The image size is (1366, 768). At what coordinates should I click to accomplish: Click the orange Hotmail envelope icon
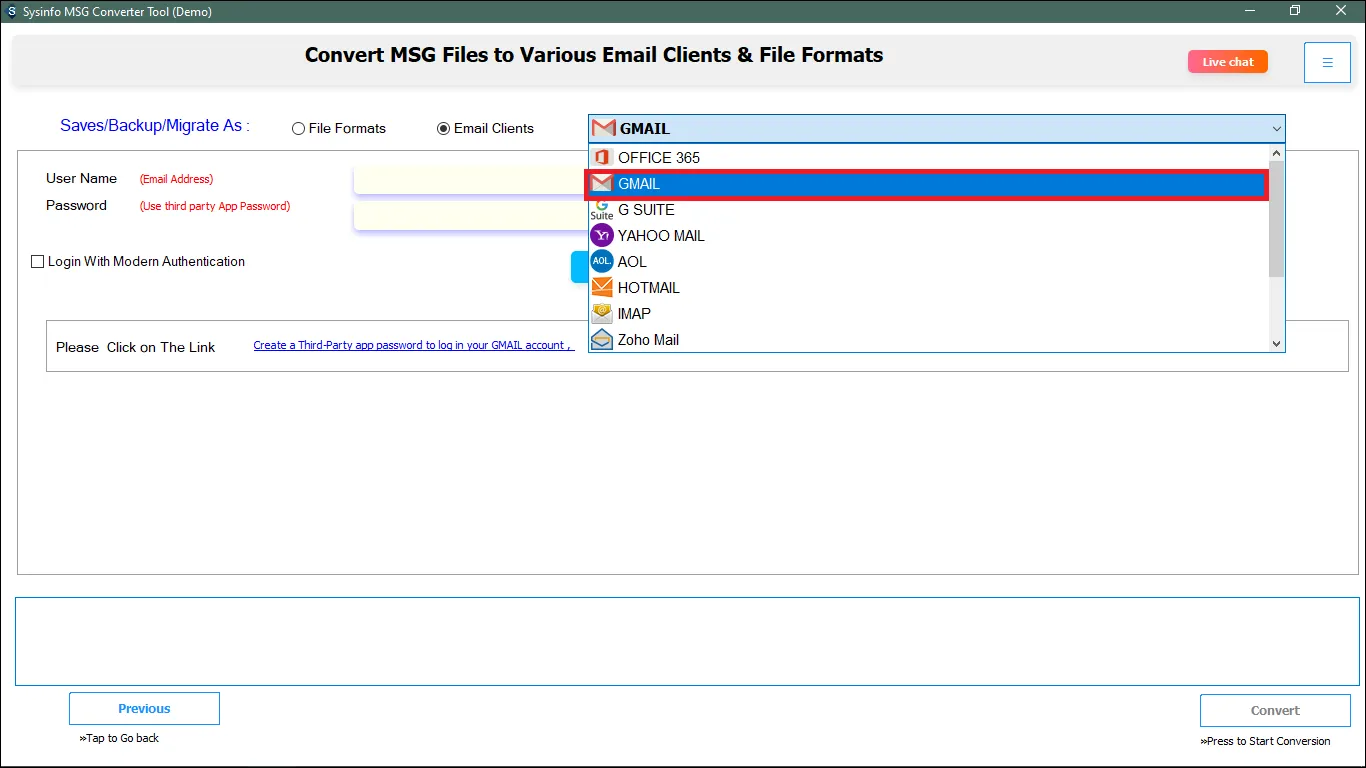[601, 288]
